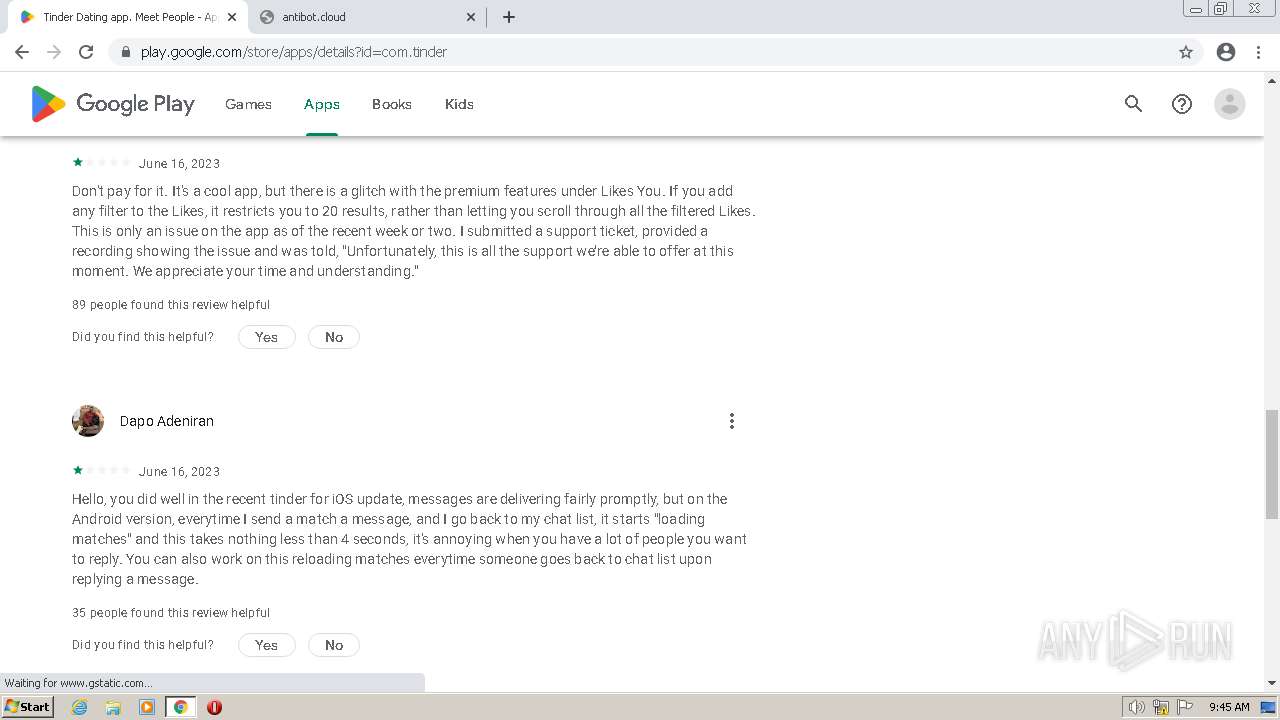
Task: Open the Help center icon
Action: (x=1182, y=104)
